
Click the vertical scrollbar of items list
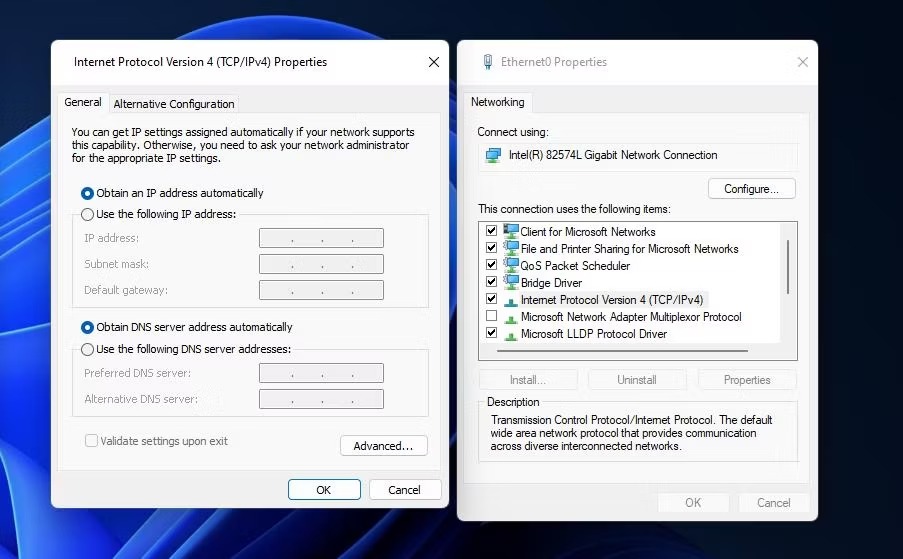pos(787,267)
